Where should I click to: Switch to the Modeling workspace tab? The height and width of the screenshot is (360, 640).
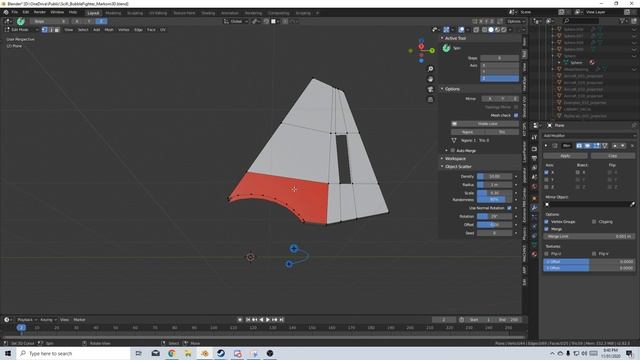point(113,13)
